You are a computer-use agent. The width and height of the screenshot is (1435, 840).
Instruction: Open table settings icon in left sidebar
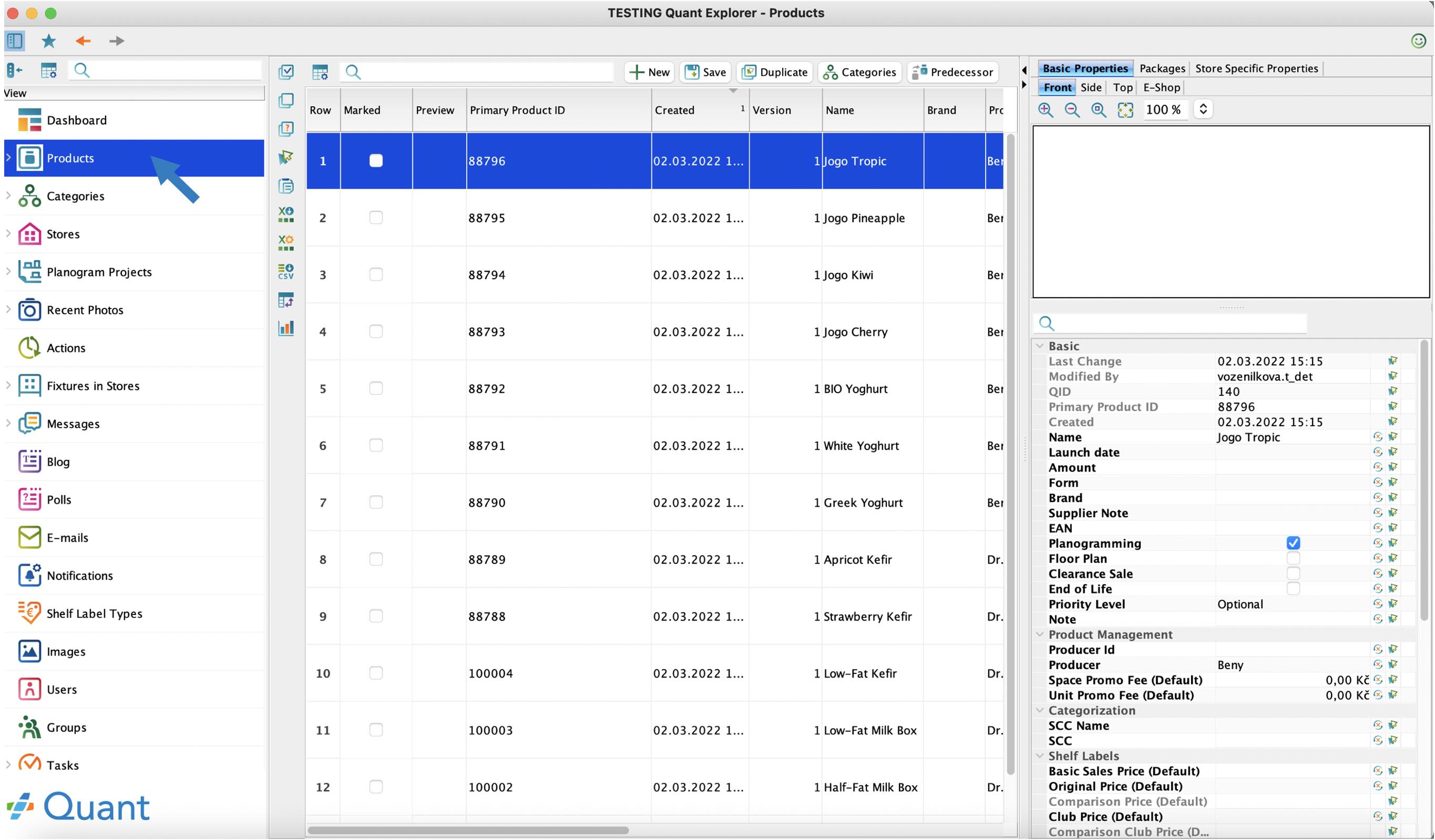[49, 70]
